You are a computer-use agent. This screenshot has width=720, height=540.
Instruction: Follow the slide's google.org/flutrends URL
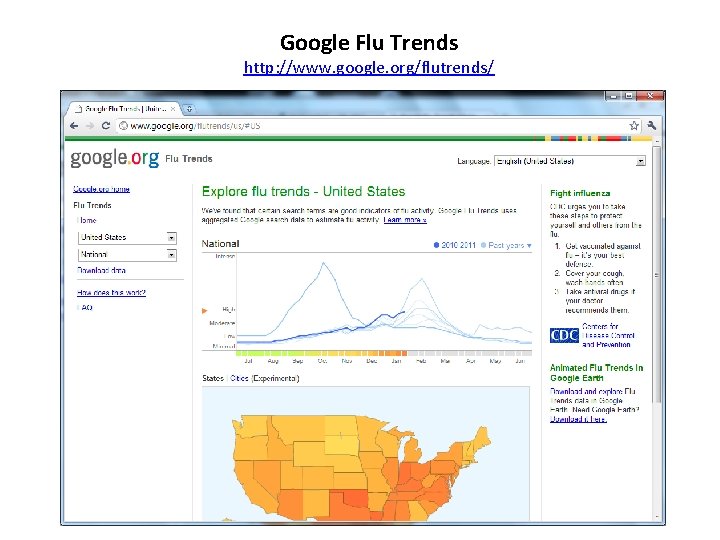coord(369,68)
